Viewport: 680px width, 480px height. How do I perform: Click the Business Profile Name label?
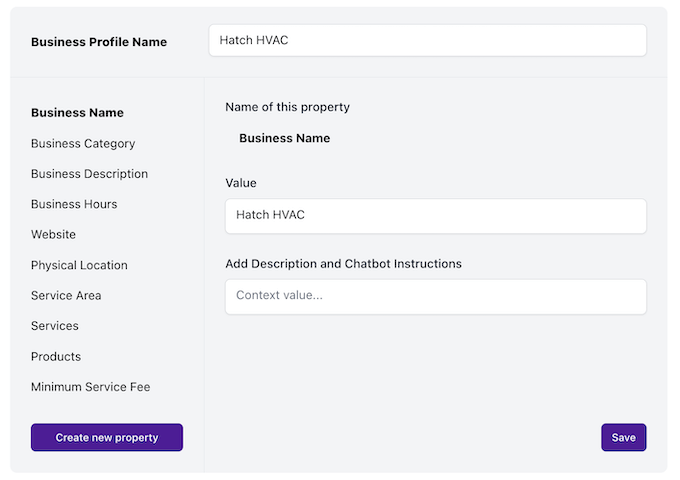[99, 42]
